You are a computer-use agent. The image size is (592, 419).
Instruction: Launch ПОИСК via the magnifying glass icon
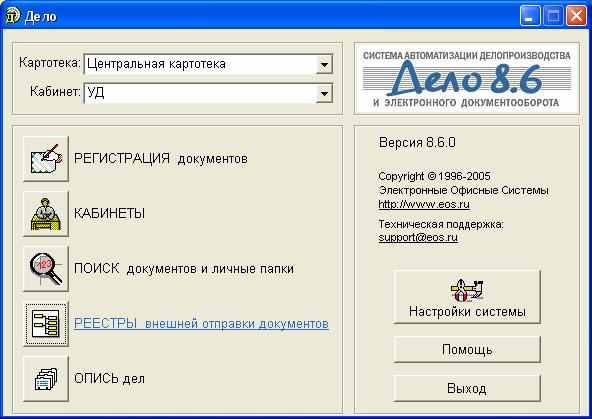click(x=46, y=269)
